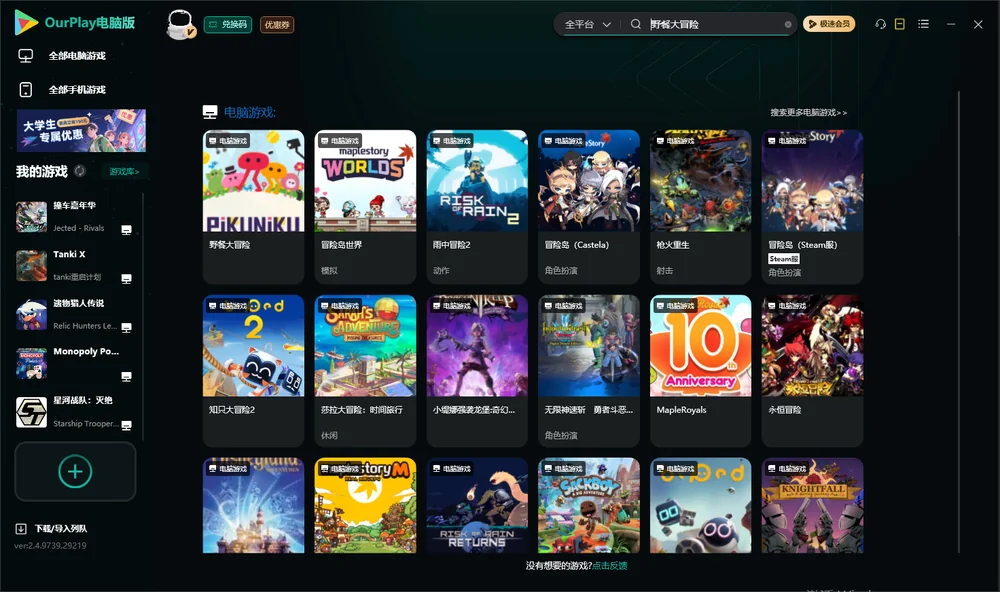The width and height of the screenshot is (1000, 592).
Task: Click 搜索更多电脑游戏>> link
Action: point(809,113)
